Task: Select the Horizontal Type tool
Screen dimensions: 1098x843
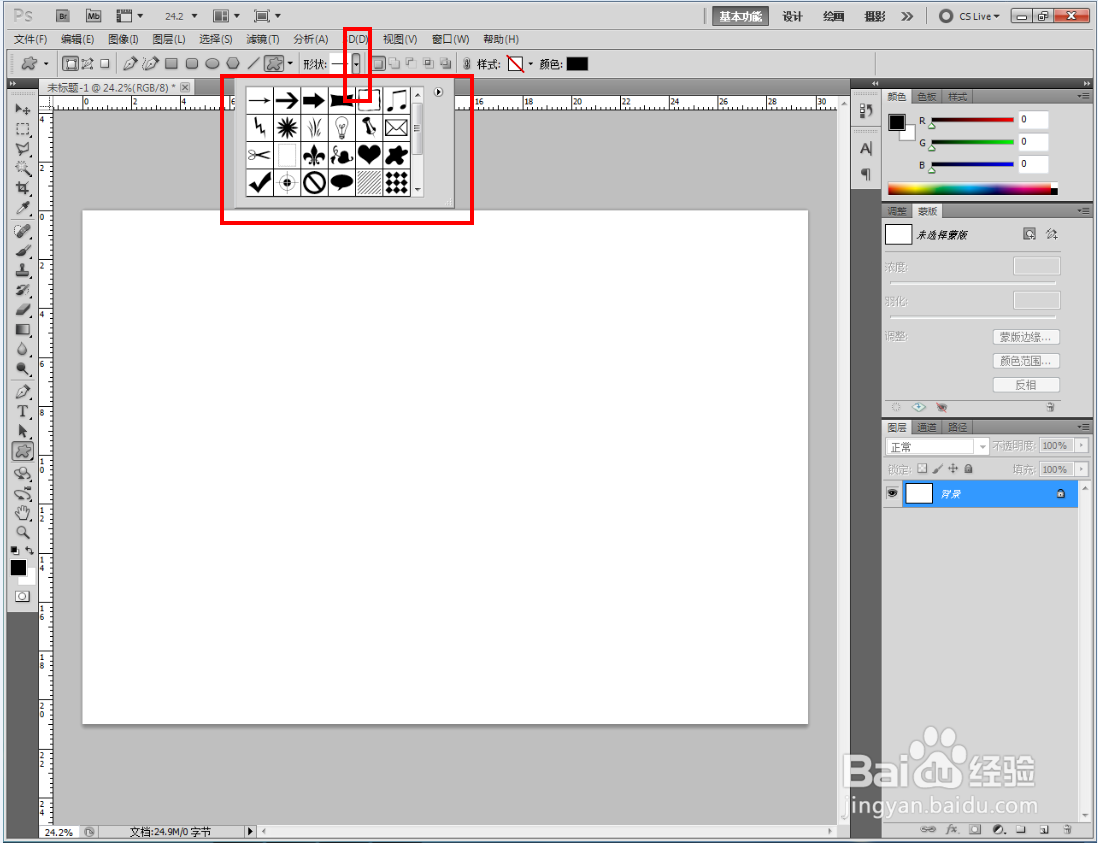Action: click(22, 411)
